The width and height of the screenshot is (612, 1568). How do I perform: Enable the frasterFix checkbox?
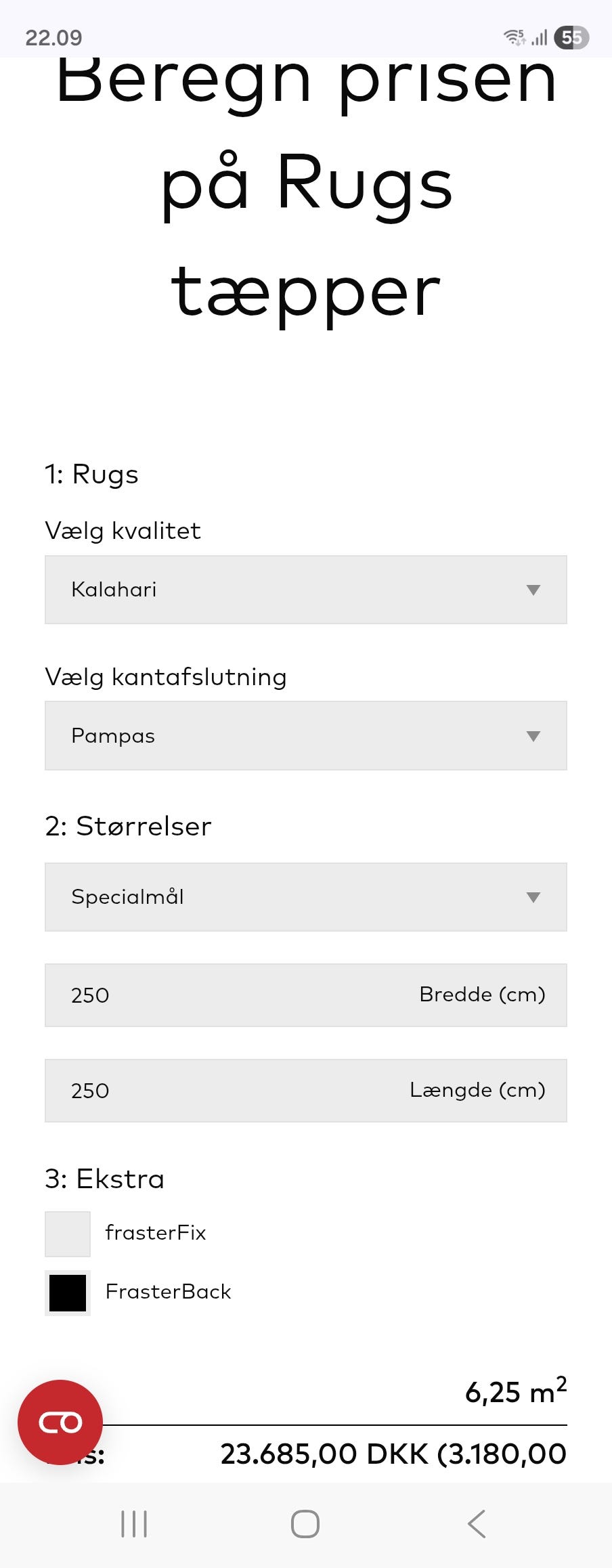(x=68, y=1234)
